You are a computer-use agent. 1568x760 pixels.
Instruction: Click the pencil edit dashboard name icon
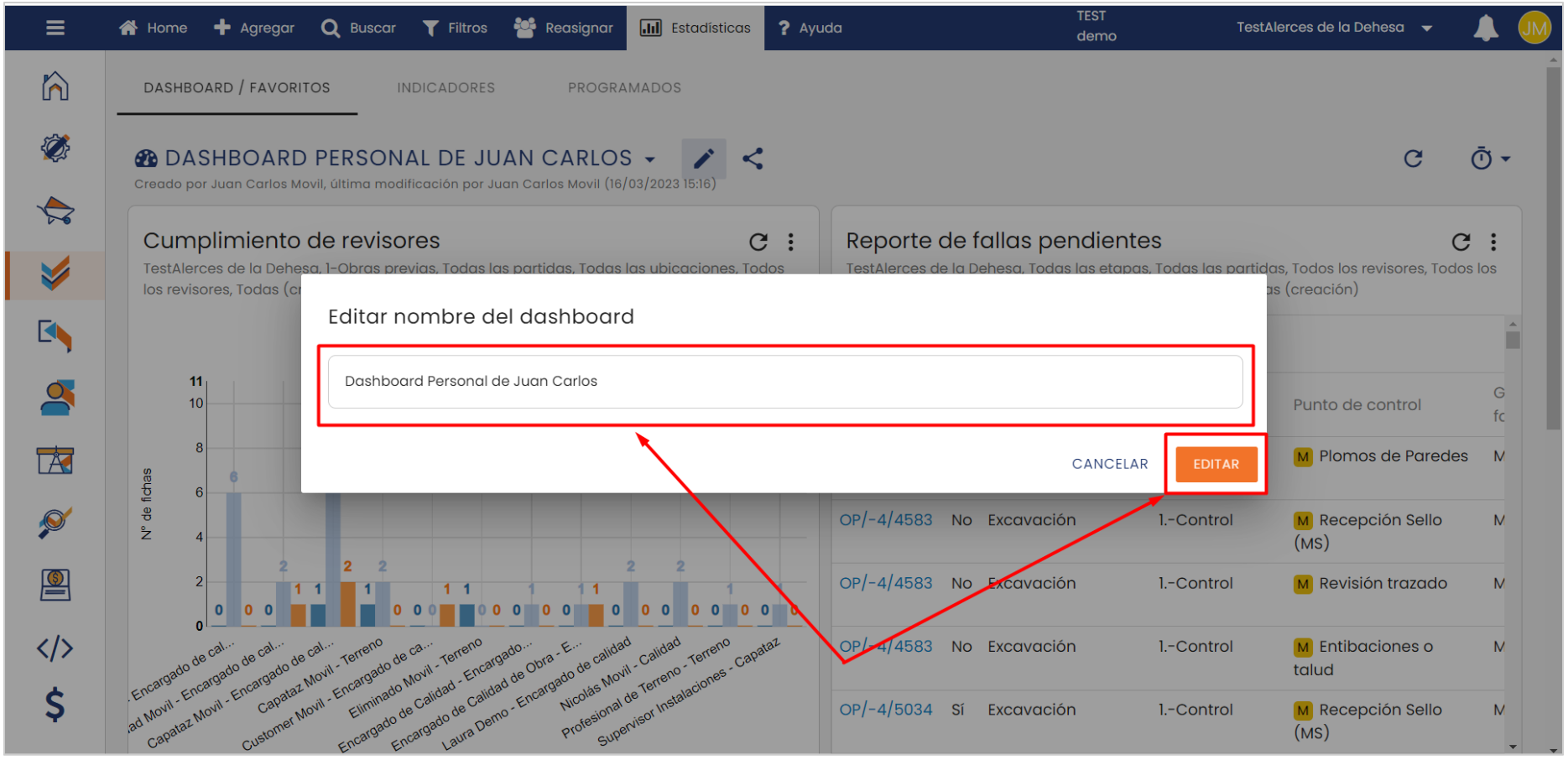tap(703, 159)
